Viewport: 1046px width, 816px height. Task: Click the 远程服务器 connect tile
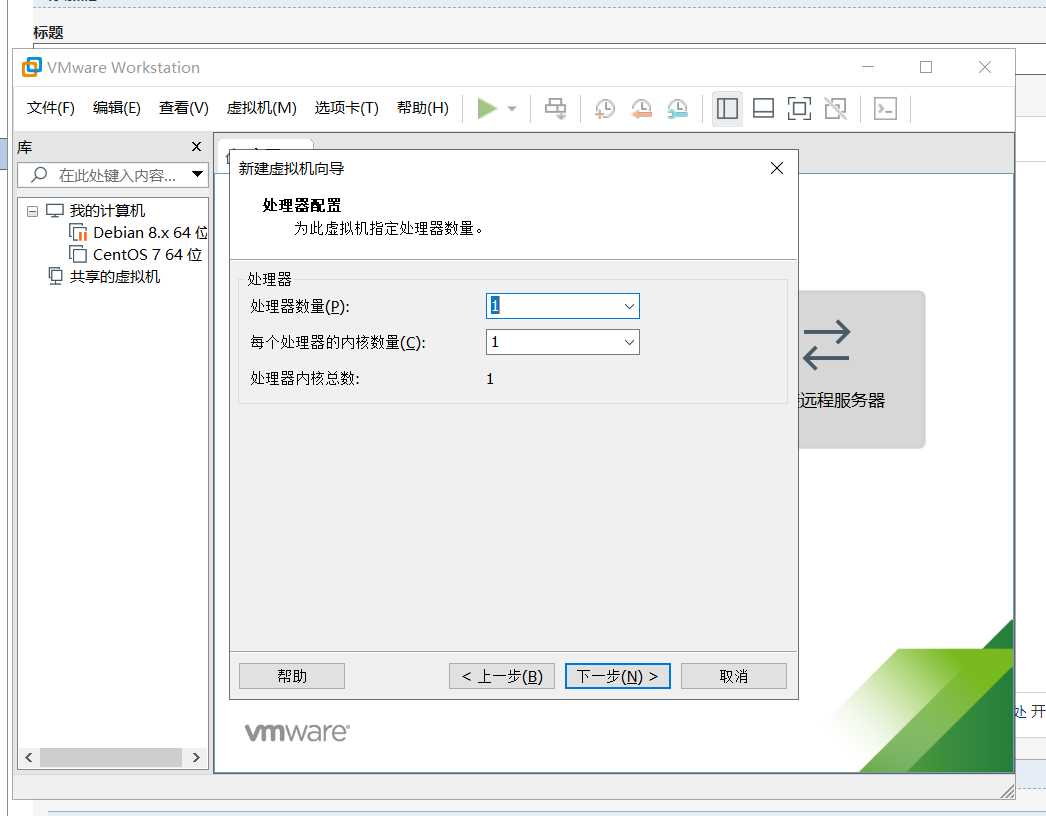pos(861,369)
